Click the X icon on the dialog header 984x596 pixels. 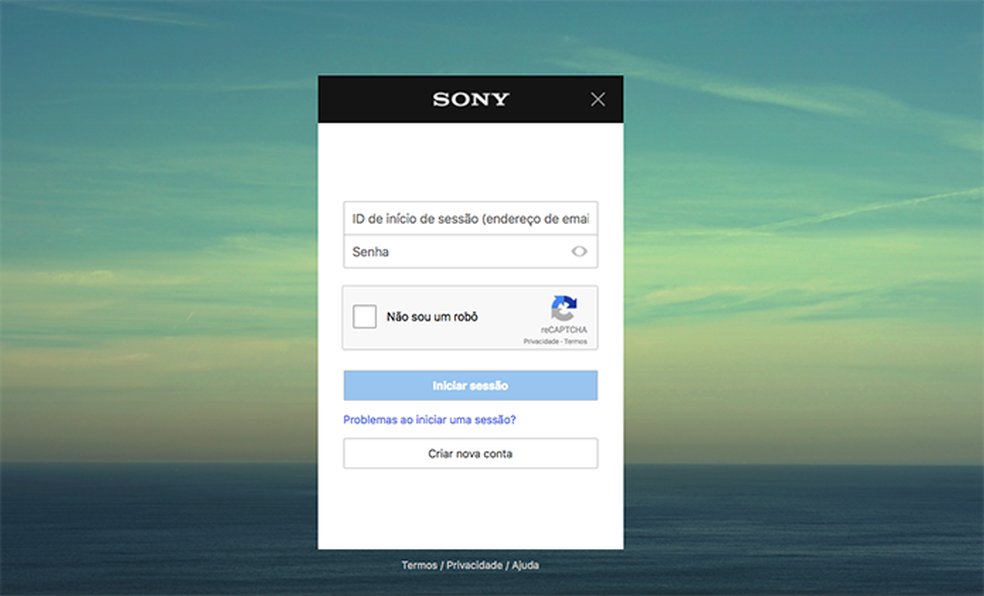pos(597,99)
